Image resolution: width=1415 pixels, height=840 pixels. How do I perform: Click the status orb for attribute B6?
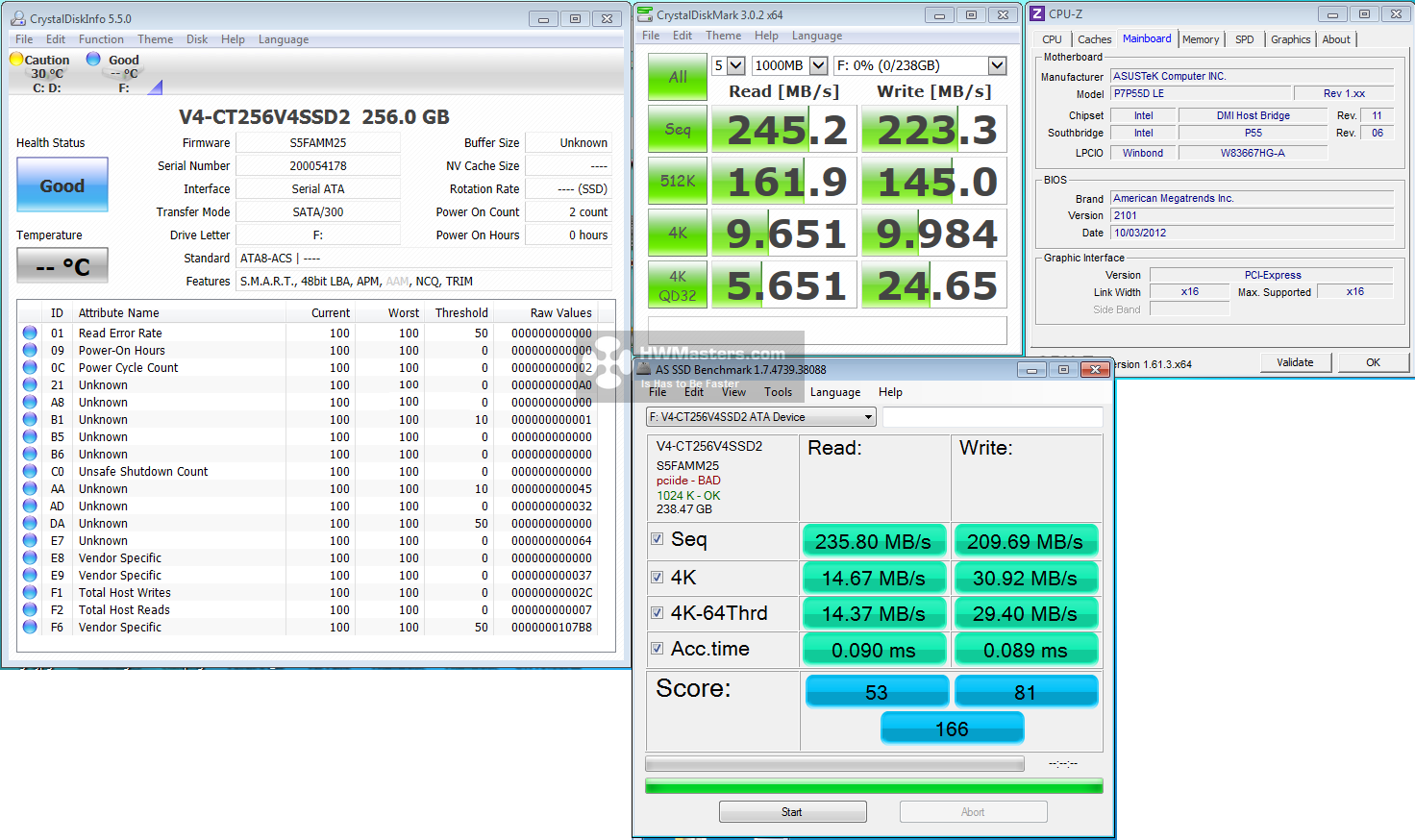[30, 454]
